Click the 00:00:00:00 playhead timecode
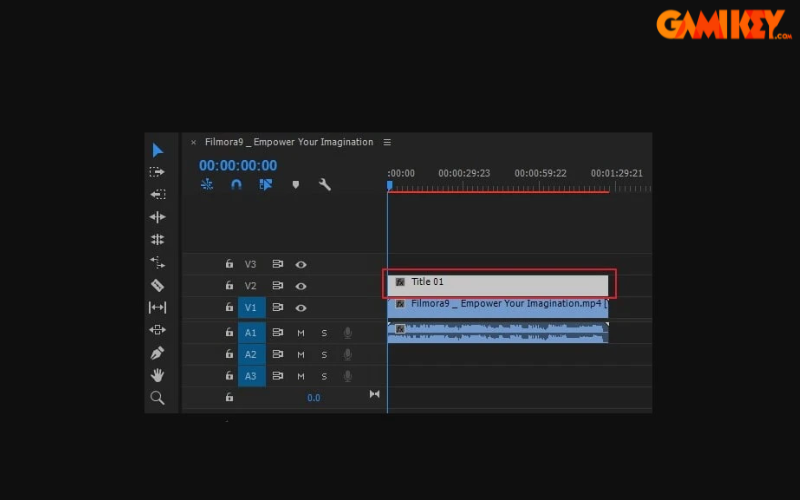Viewport: 800px width, 500px height. (x=238, y=165)
